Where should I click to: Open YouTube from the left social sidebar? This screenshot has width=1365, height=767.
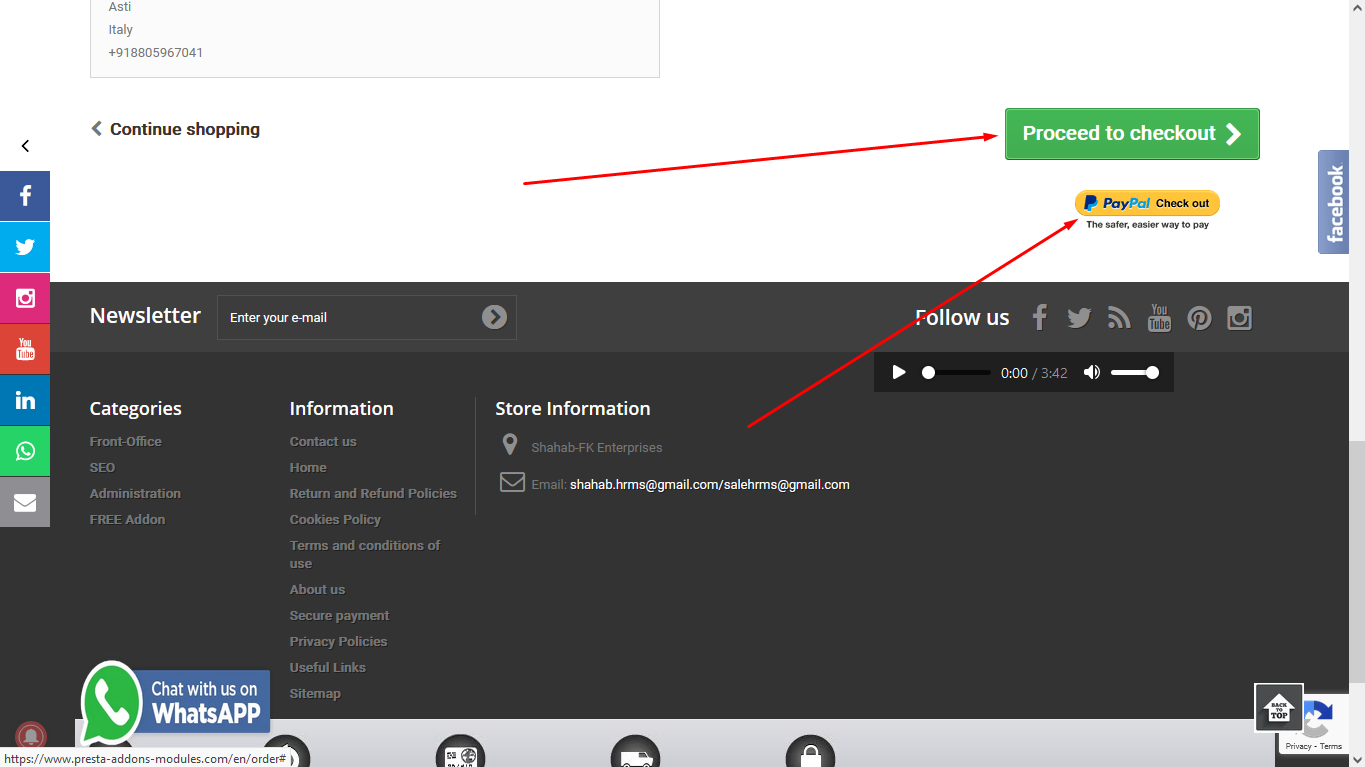pyautogui.click(x=25, y=349)
